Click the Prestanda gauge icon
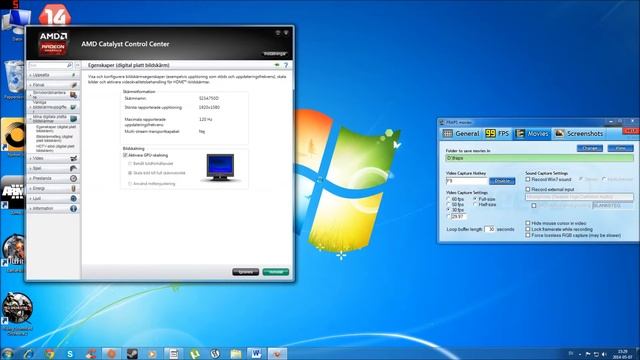This screenshot has height=360, width=640. click(73, 178)
